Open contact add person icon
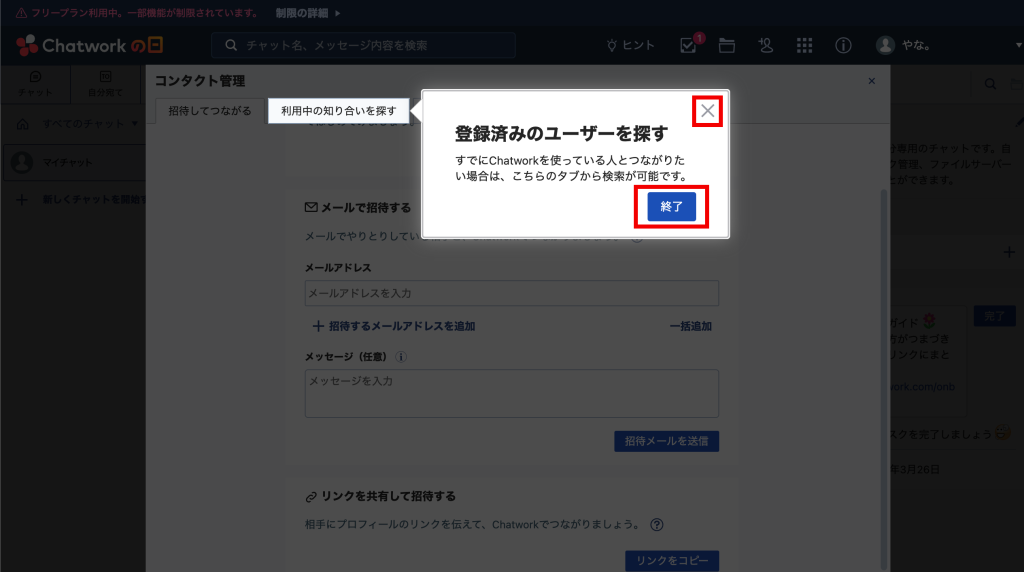This screenshot has width=1024, height=572. click(x=765, y=45)
